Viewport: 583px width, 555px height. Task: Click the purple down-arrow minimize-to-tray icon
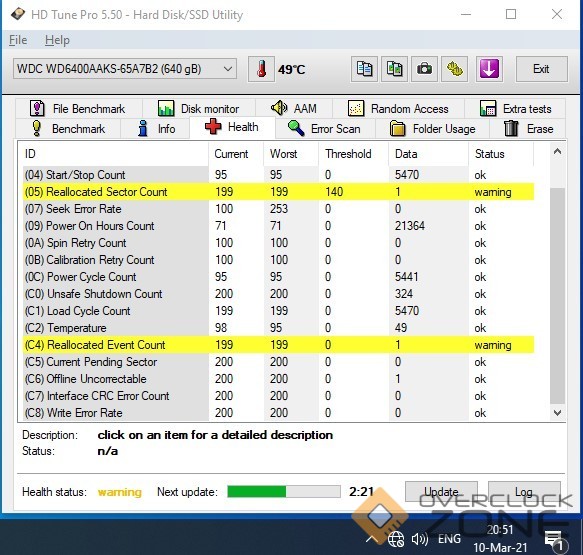tap(489, 69)
